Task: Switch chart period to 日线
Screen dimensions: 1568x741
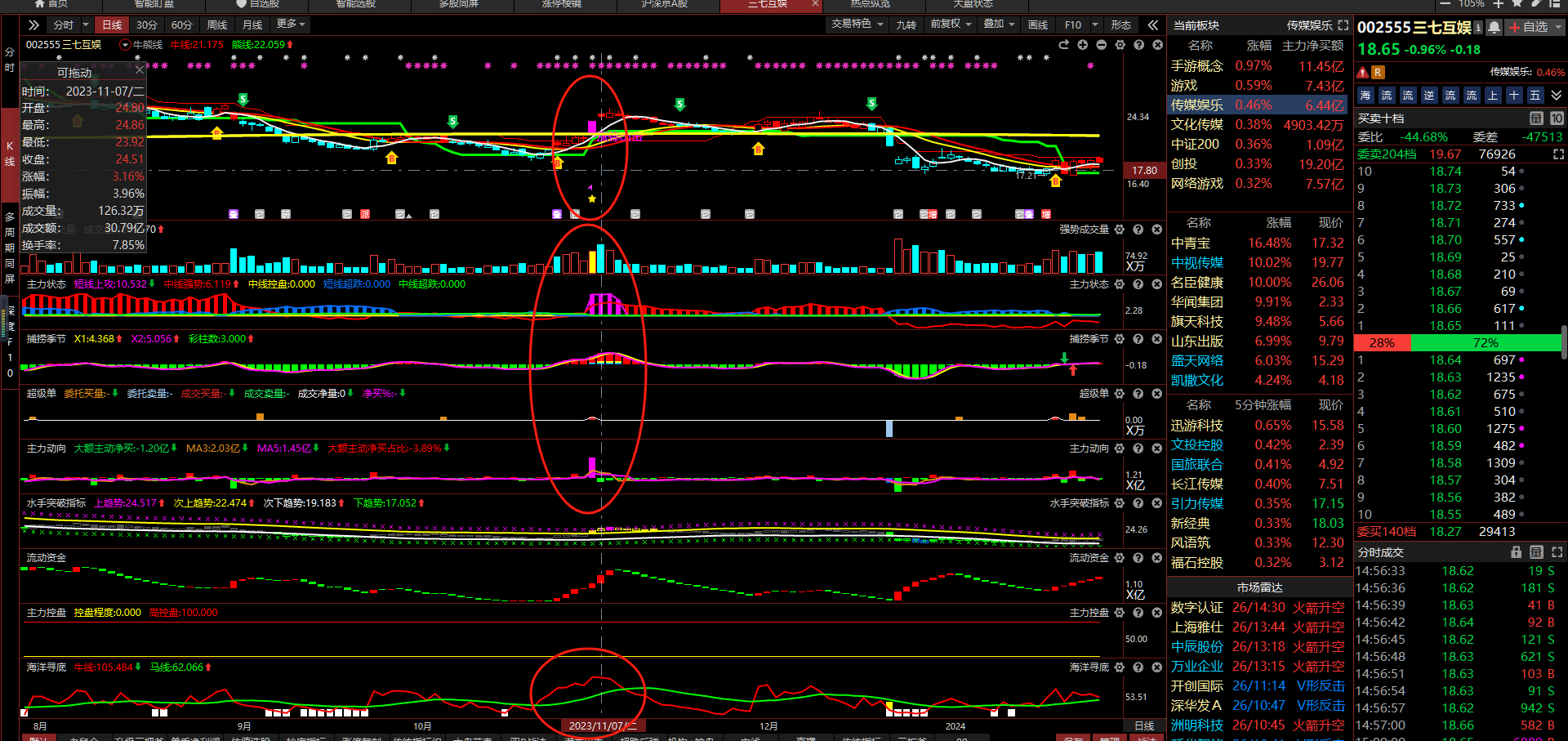Action: [112, 25]
